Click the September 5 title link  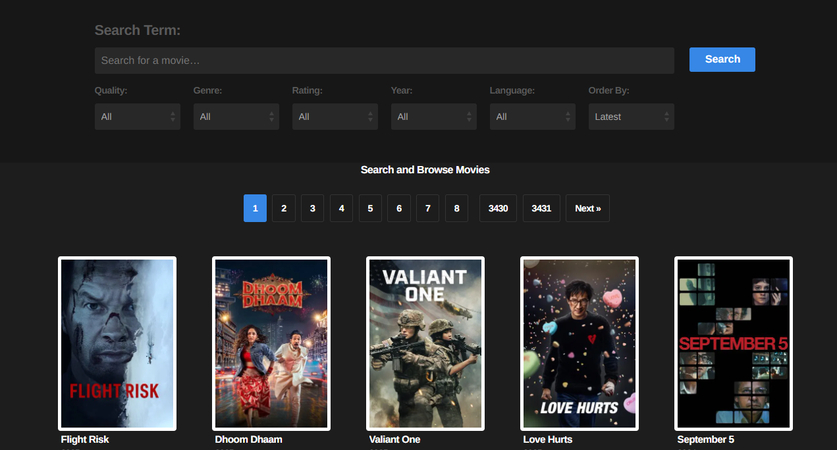tap(706, 439)
